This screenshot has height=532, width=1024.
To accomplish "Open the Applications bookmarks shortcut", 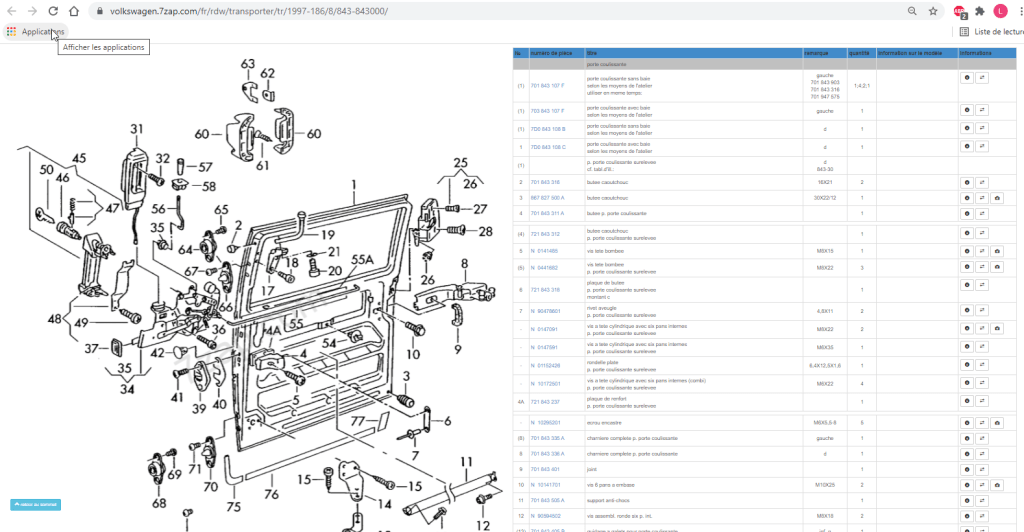I will 35,31.
